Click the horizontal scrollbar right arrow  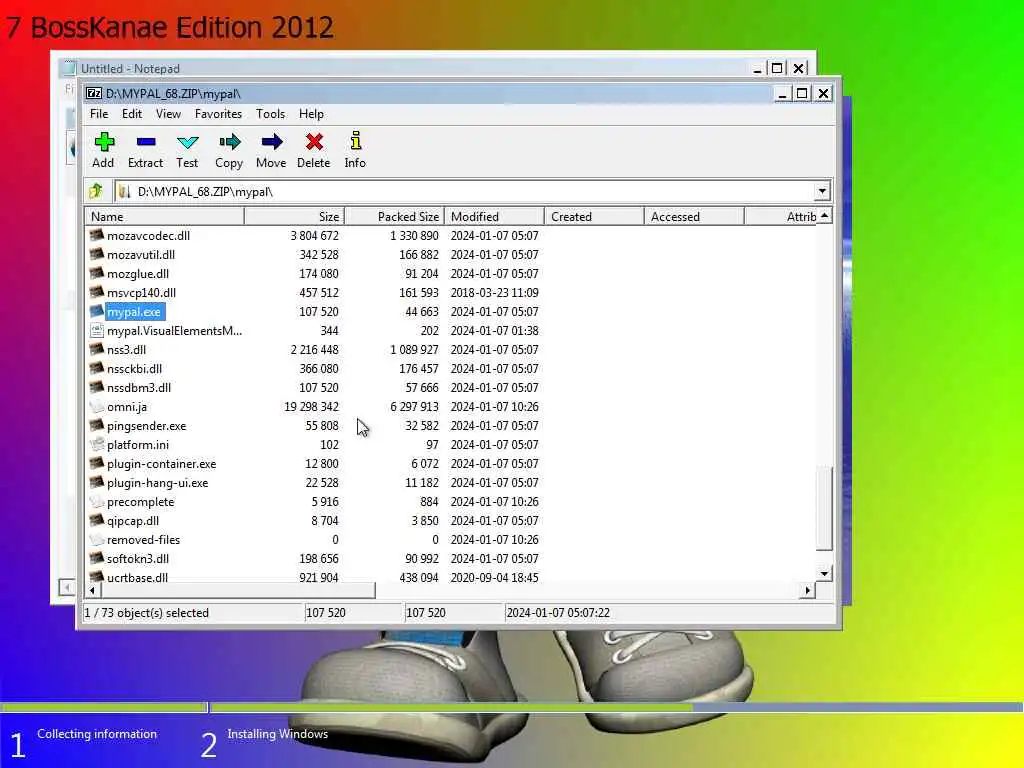808,590
